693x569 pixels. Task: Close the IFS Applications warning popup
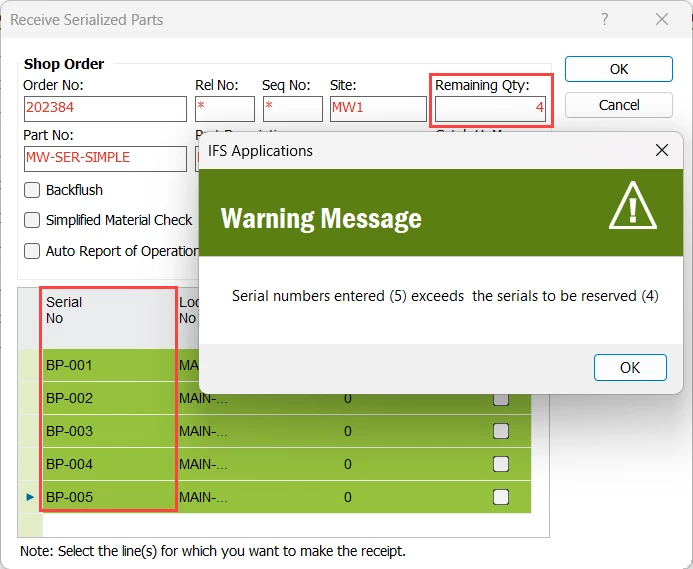[x=662, y=150]
